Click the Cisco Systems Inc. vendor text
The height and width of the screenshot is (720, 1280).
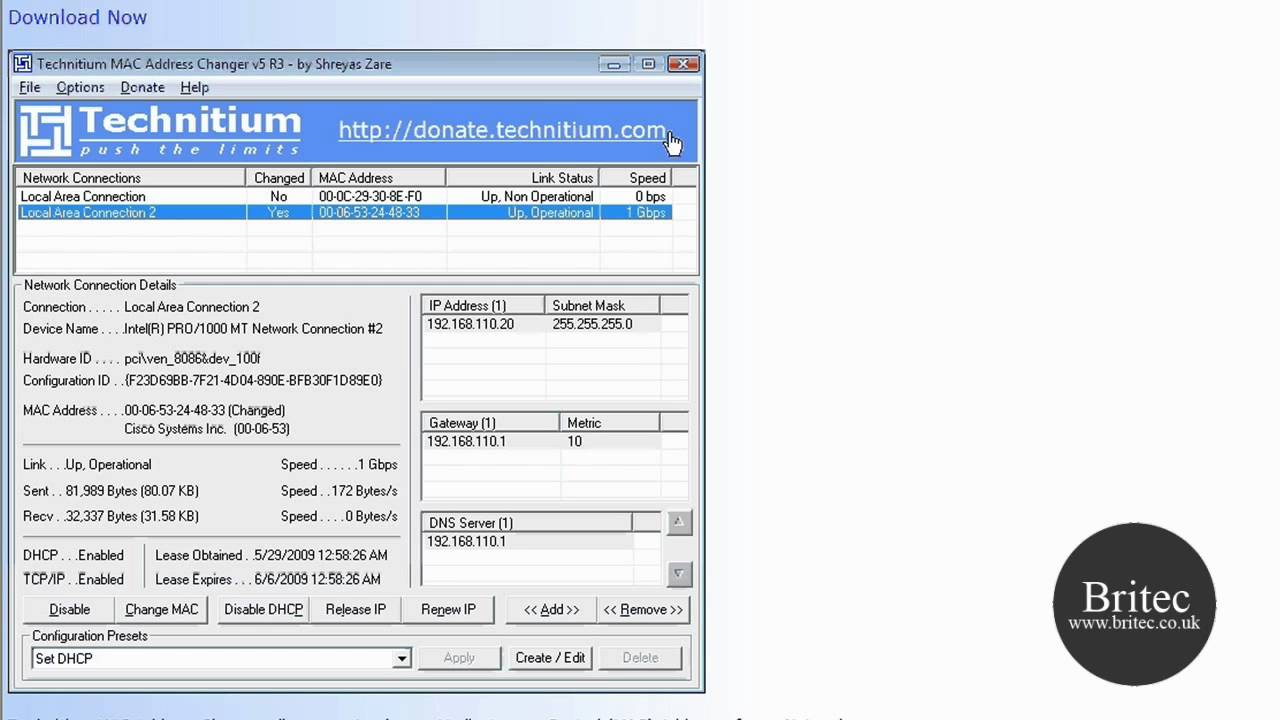tap(207, 429)
